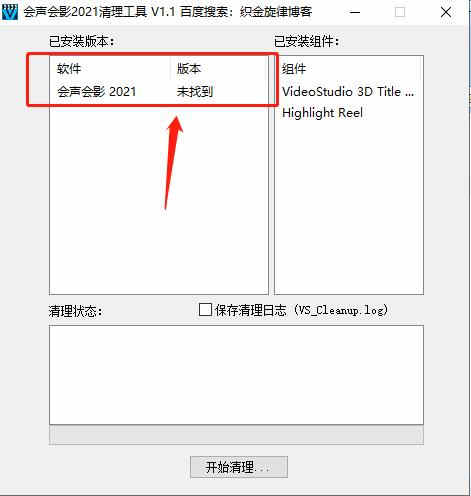Click the VideoStudio app icon in title bar
Image resolution: width=471 pixels, height=496 pixels.
[x=9, y=12]
